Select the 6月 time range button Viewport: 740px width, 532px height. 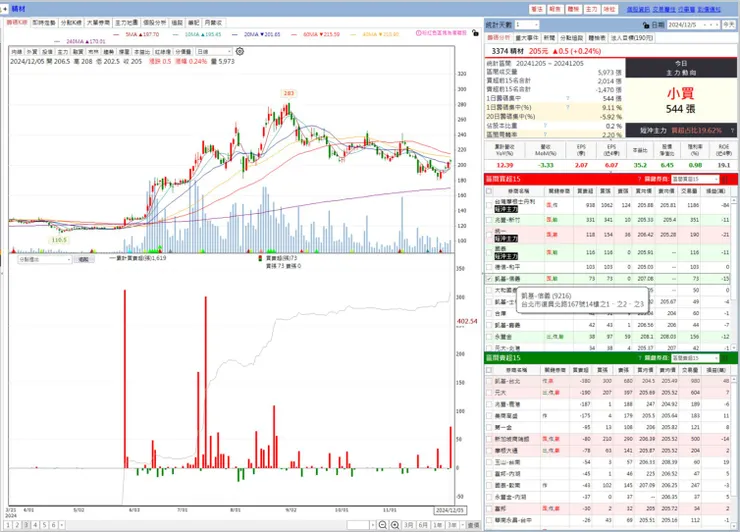423,525
